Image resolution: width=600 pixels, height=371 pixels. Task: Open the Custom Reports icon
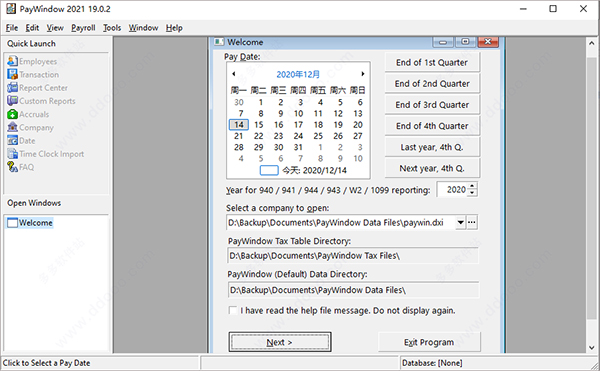coord(13,101)
